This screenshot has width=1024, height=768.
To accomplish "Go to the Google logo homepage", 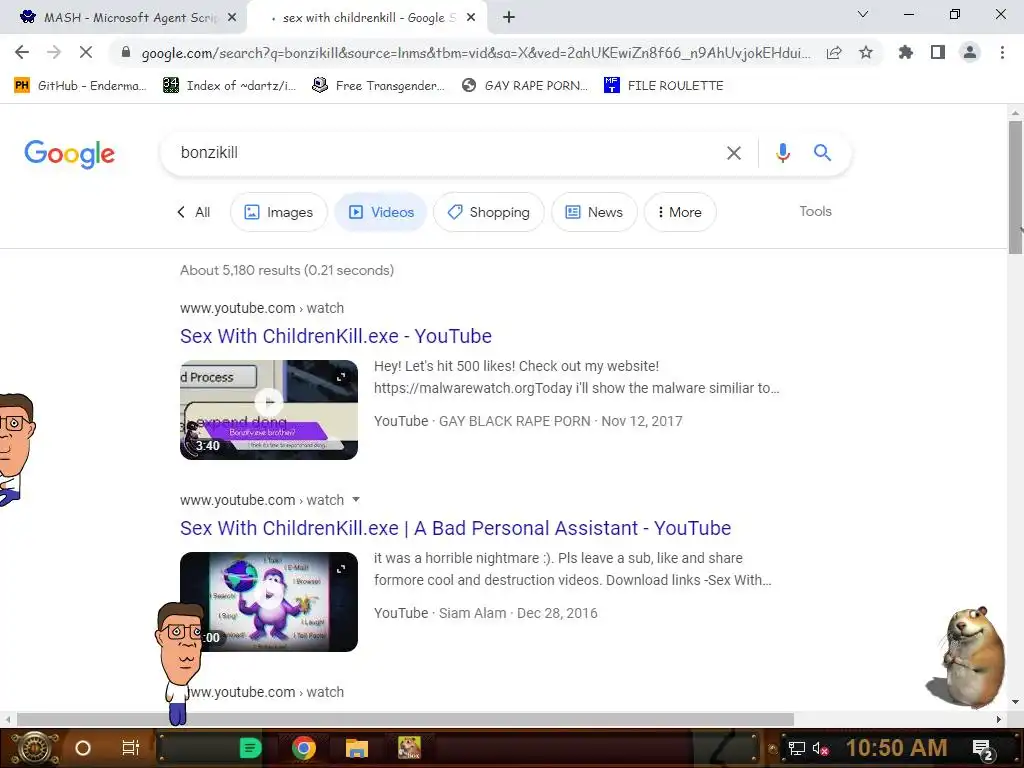I will [x=69, y=154].
